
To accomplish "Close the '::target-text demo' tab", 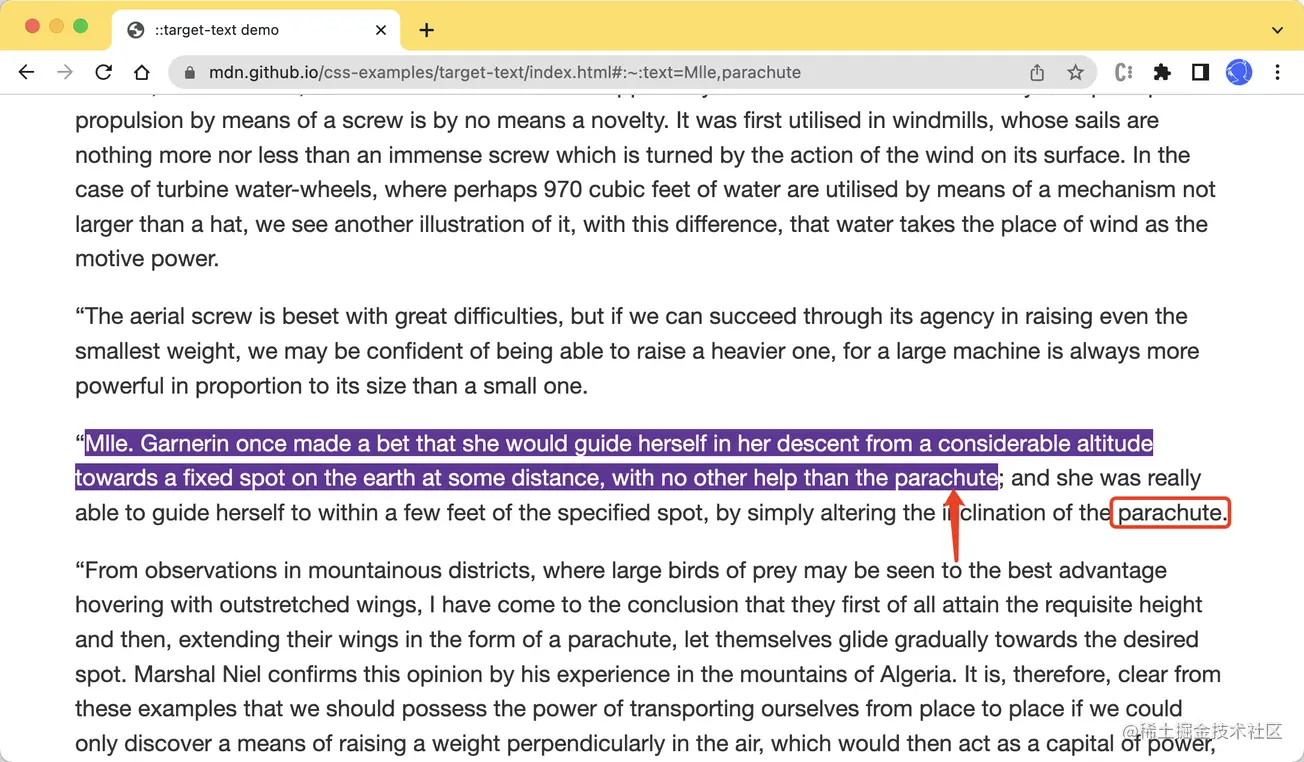I will pyautogui.click(x=381, y=30).
